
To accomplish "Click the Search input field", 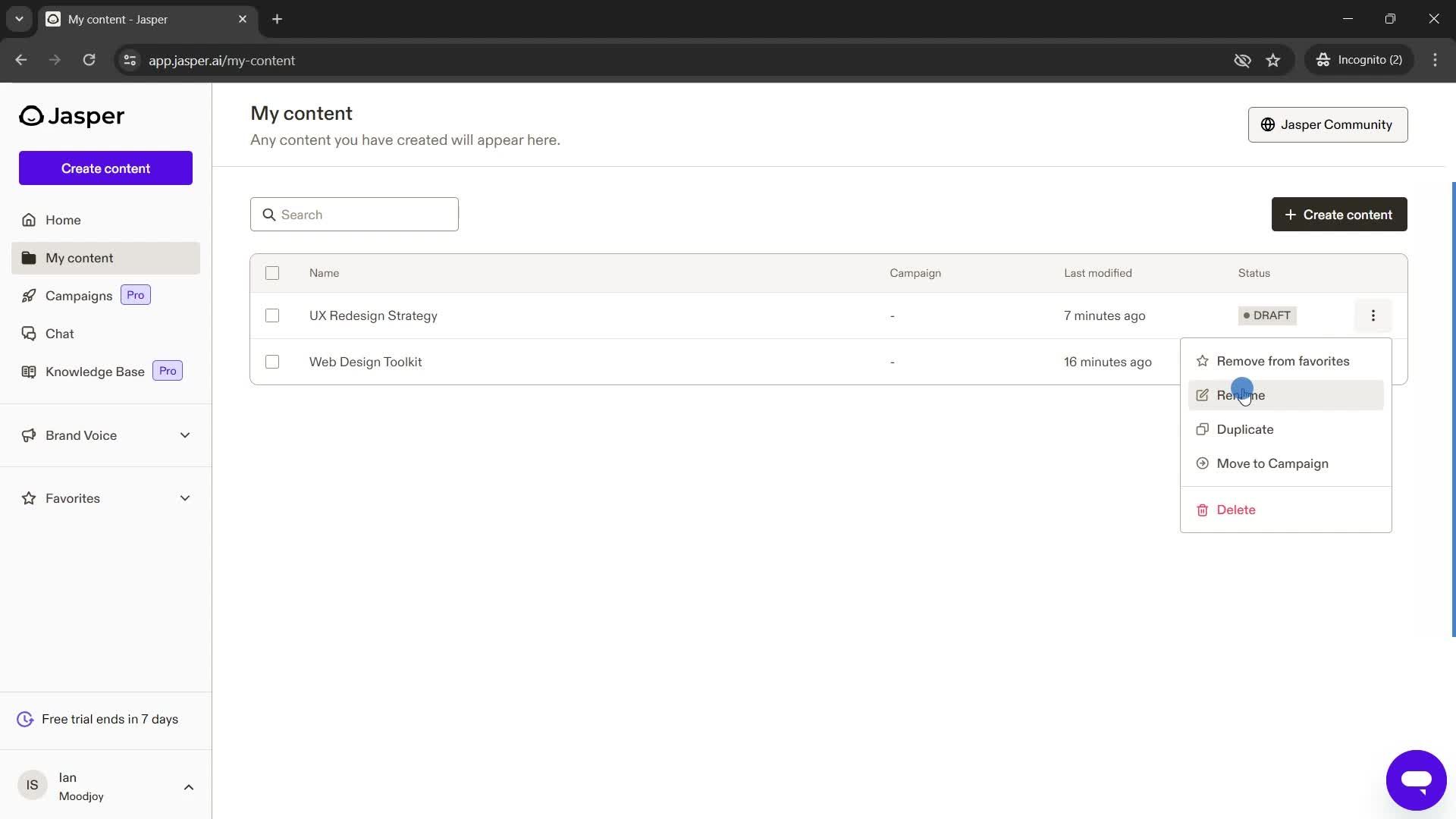I will click(355, 214).
